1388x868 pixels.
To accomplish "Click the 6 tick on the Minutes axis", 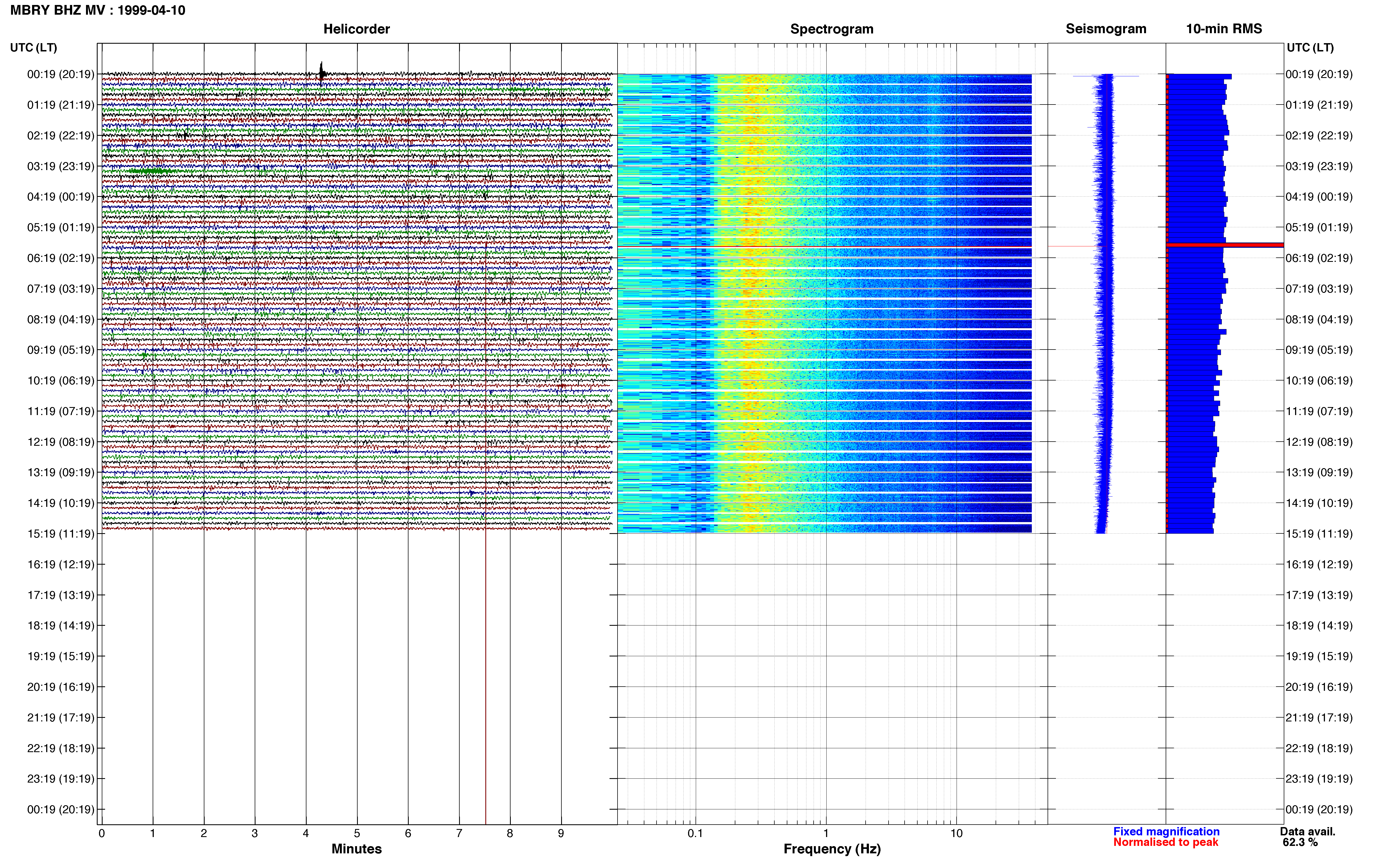I will (x=408, y=833).
